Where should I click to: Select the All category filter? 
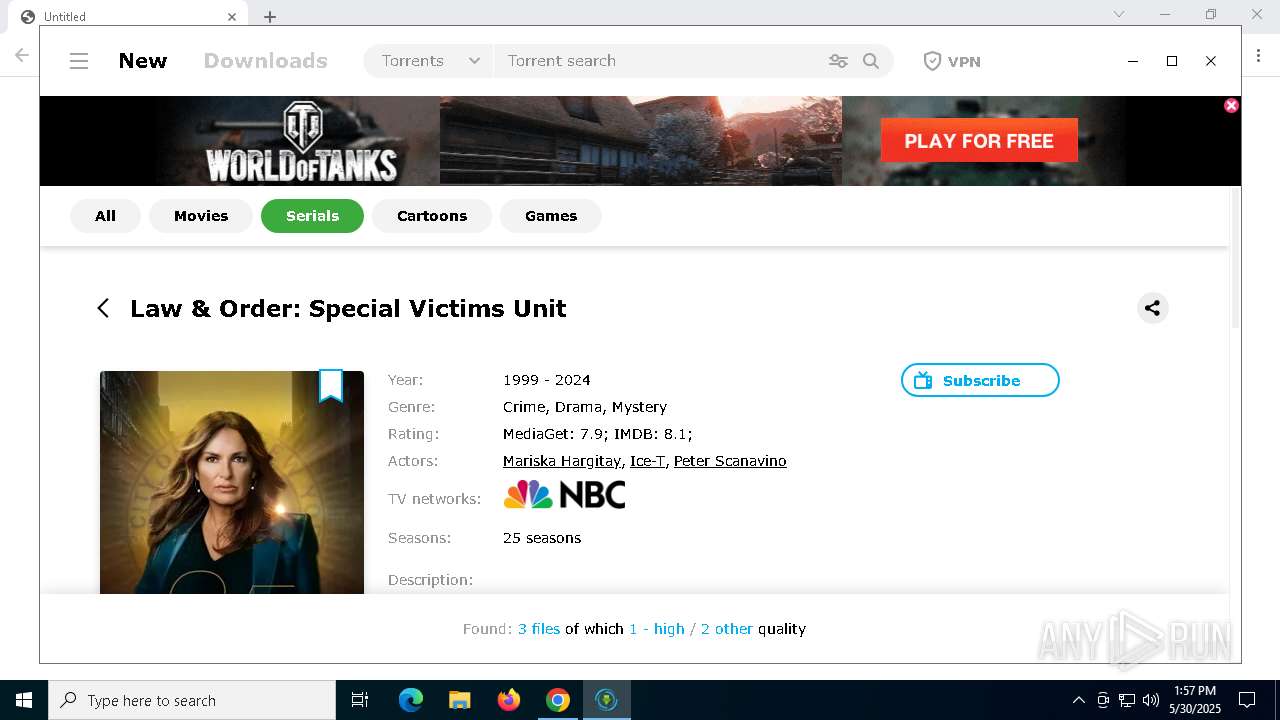coord(105,216)
